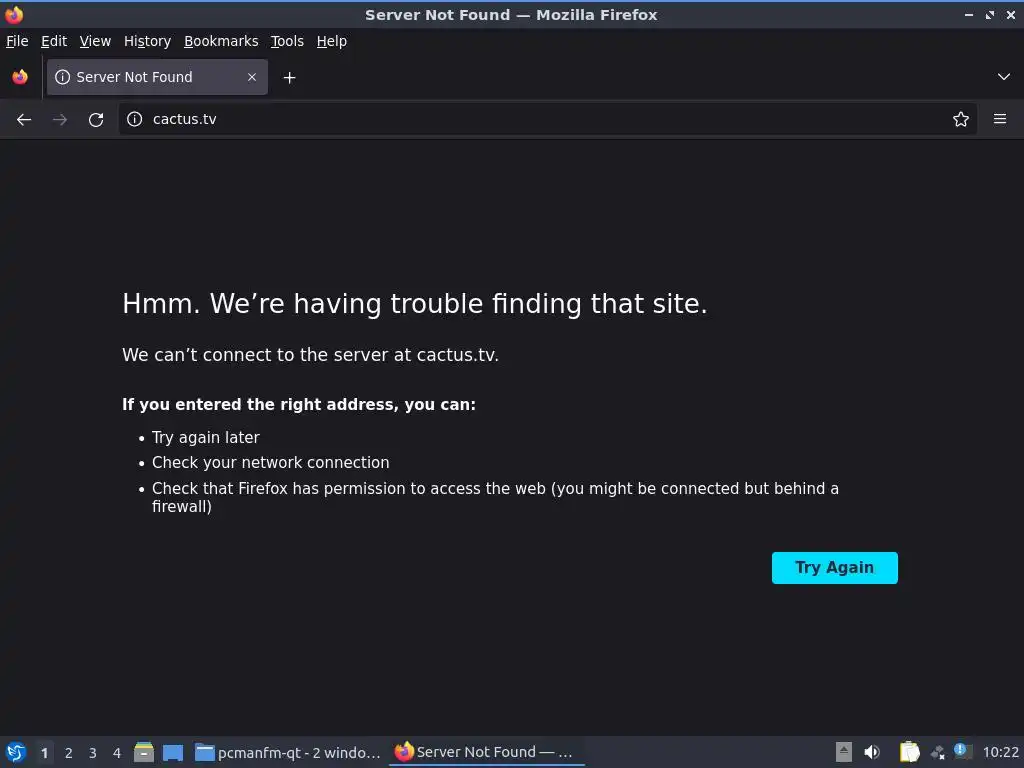Show site information for cactus.tv

[135, 119]
